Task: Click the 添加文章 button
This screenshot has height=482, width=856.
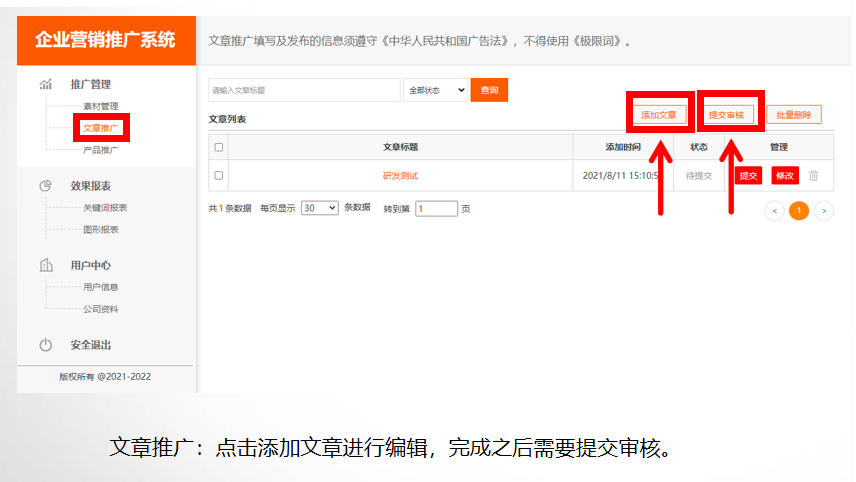Action: (x=659, y=115)
